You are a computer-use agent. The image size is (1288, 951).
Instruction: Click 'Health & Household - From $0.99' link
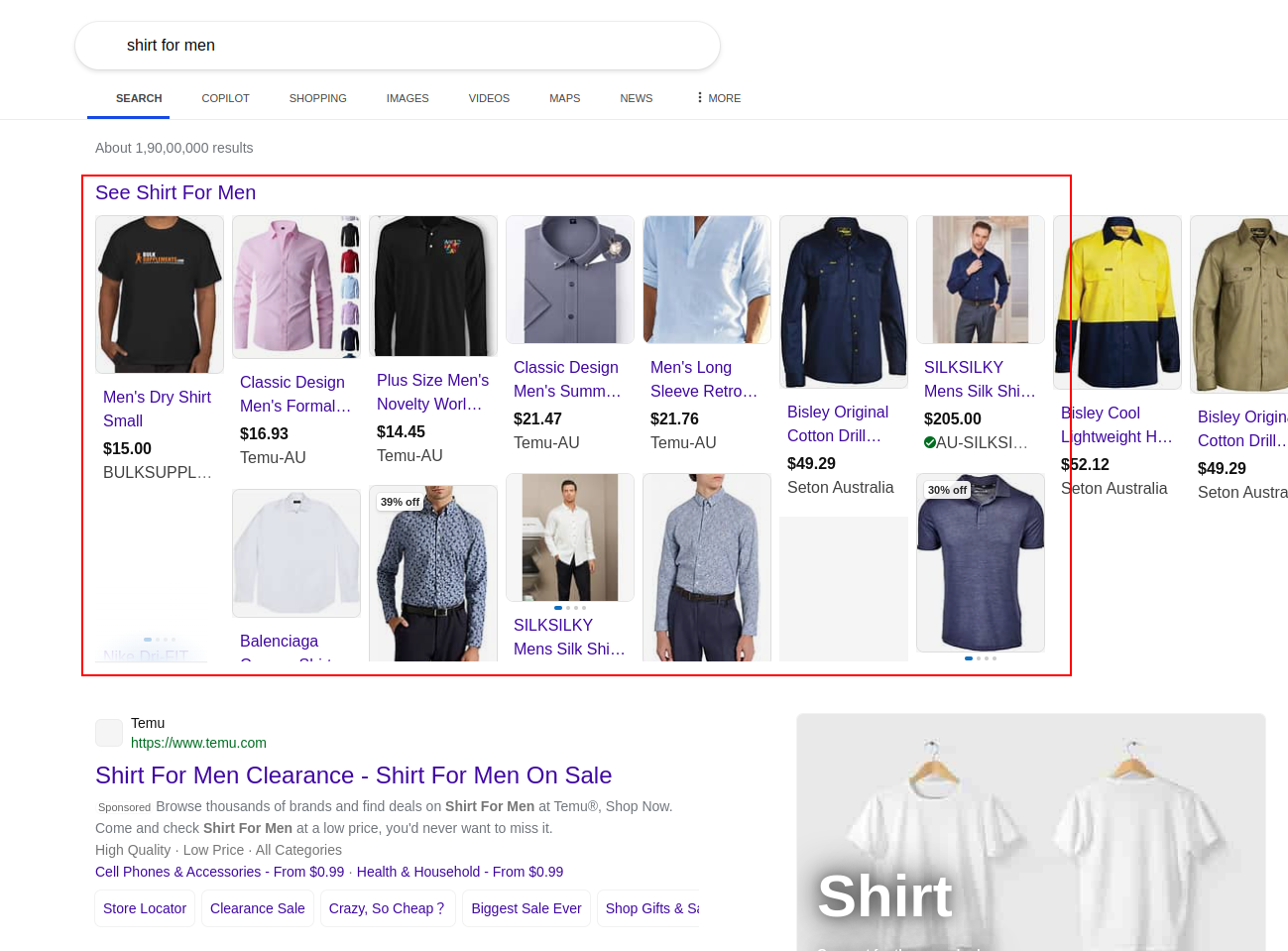pos(460,872)
